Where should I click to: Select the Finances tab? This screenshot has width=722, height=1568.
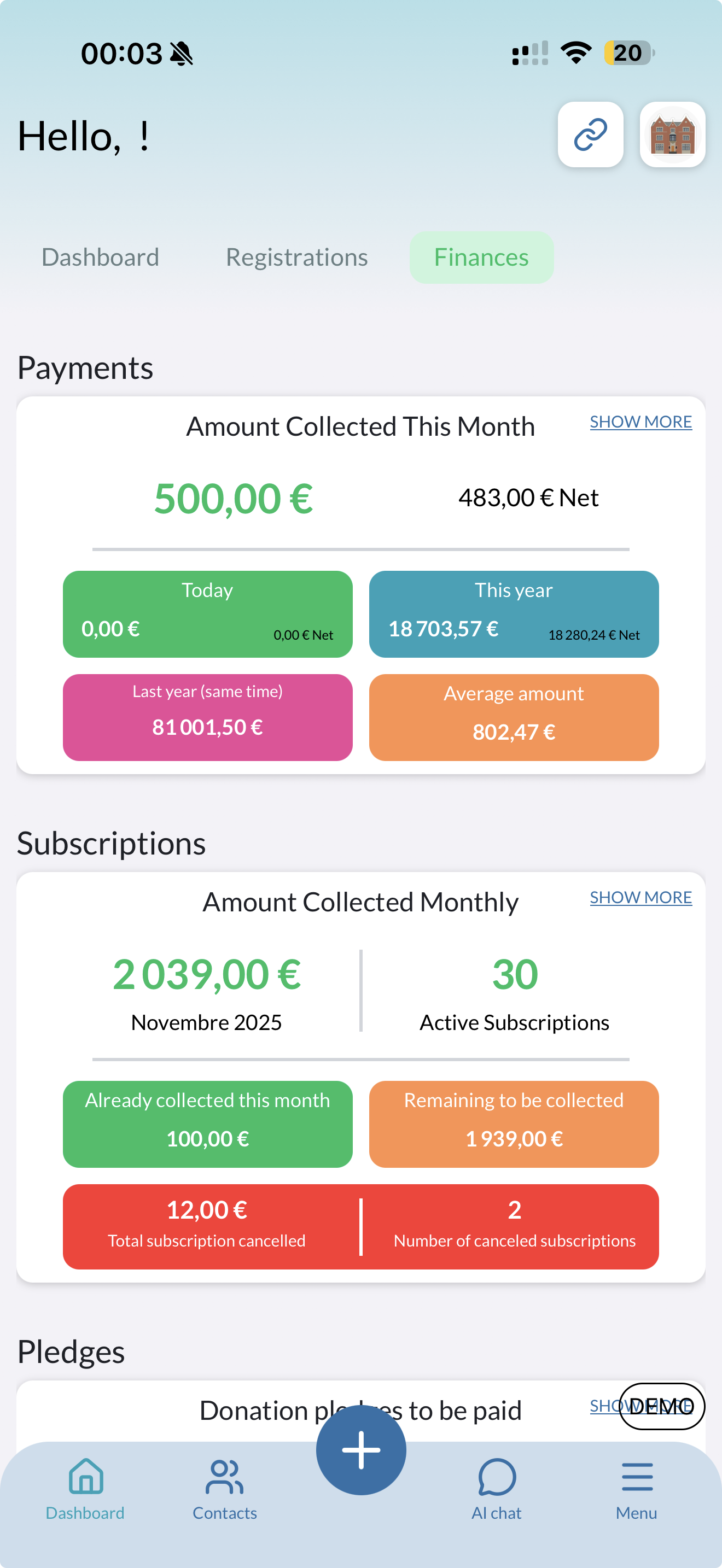pos(481,257)
